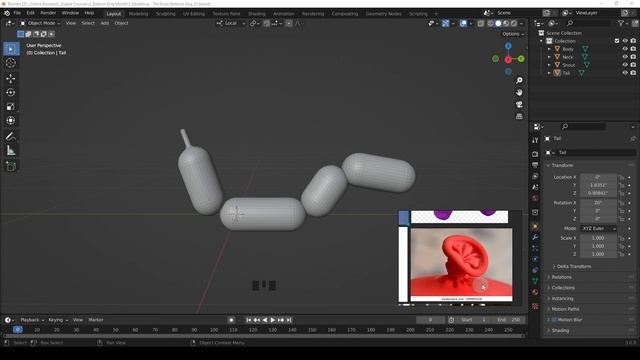Open the Render properties tab
This screenshot has height=360, width=640.
[535, 154]
